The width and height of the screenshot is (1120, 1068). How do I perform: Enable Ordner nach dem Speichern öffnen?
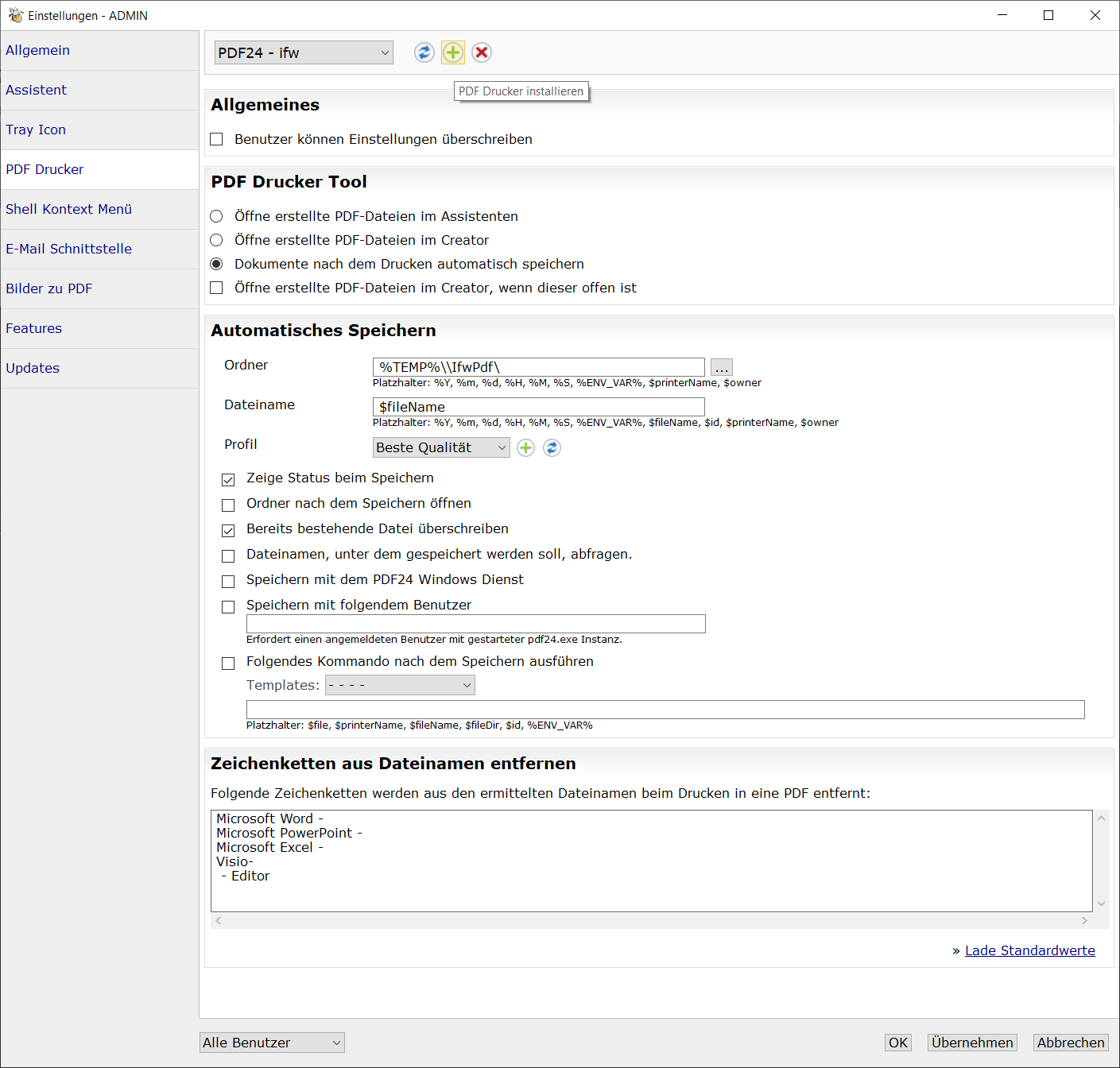pos(228,505)
